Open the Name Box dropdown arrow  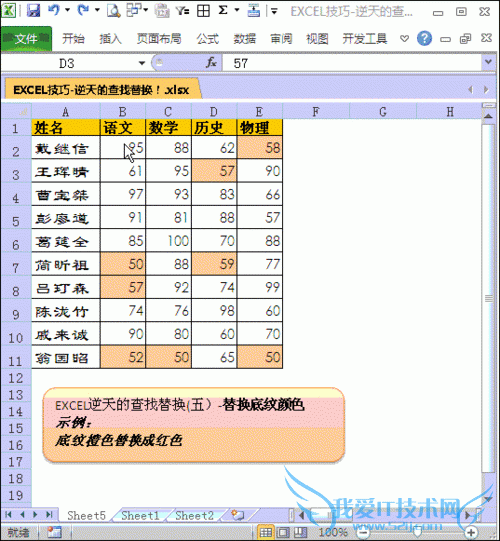pos(141,63)
